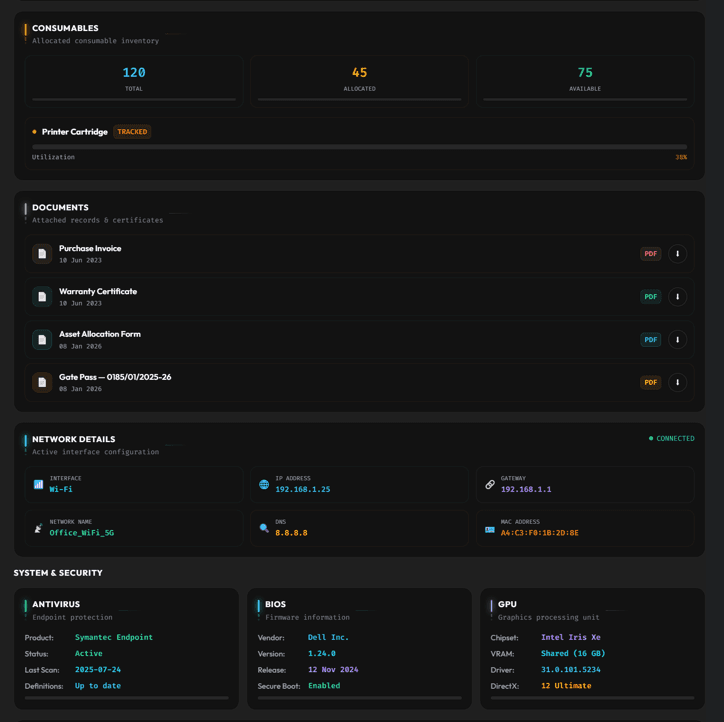This screenshot has width=724, height=722.
Task: Select the Total 120 stat card
Action: click(134, 81)
